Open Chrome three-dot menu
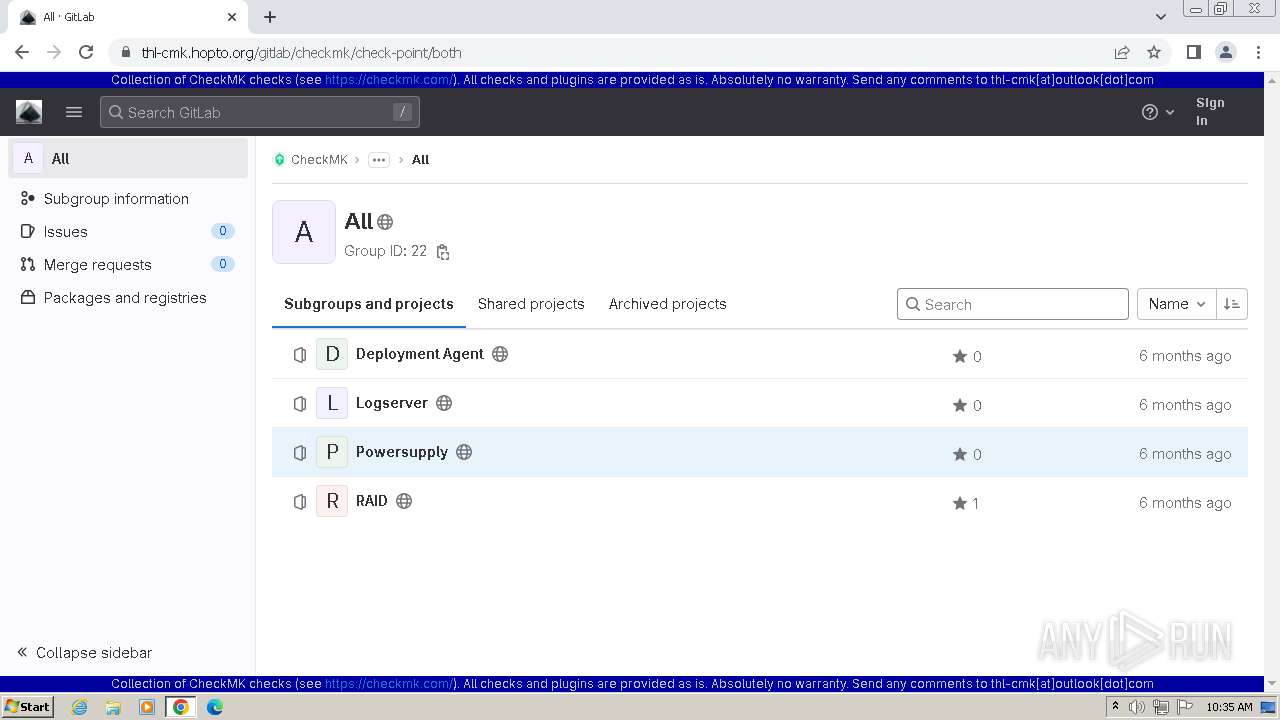 click(1258, 52)
